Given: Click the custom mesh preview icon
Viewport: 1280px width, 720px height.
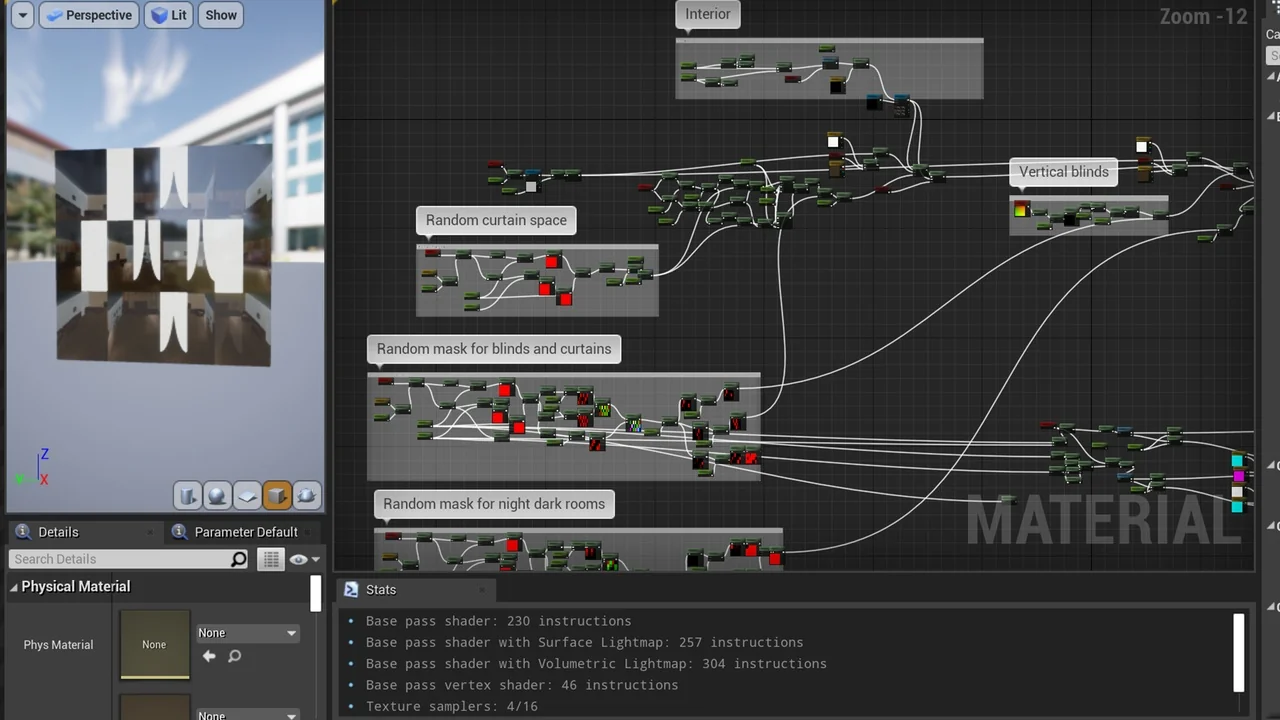Looking at the screenshot, I should (x=307, y=495).
